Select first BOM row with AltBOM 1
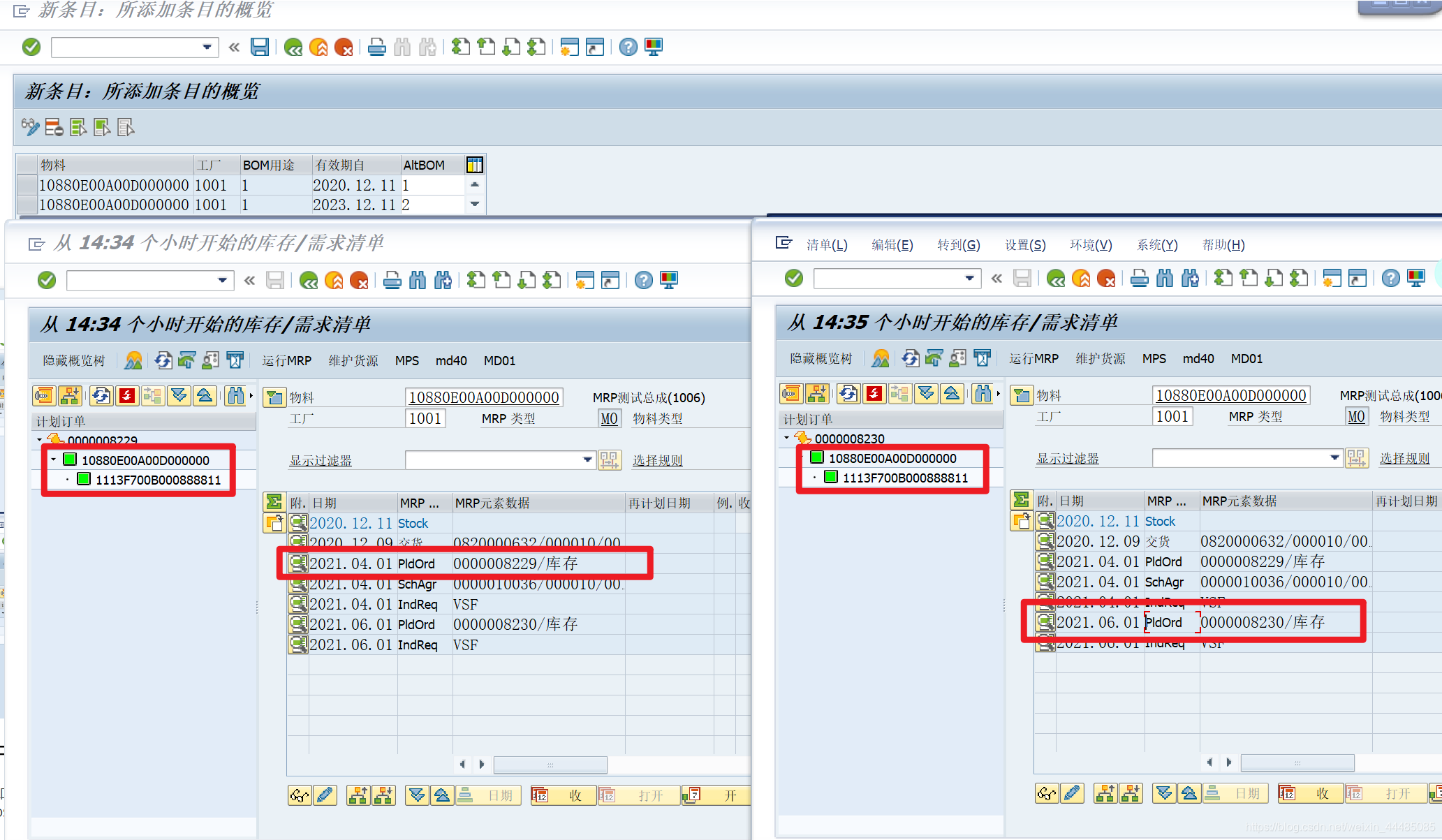The height and width of the screenshot is (840, 1442). [27, 185]
